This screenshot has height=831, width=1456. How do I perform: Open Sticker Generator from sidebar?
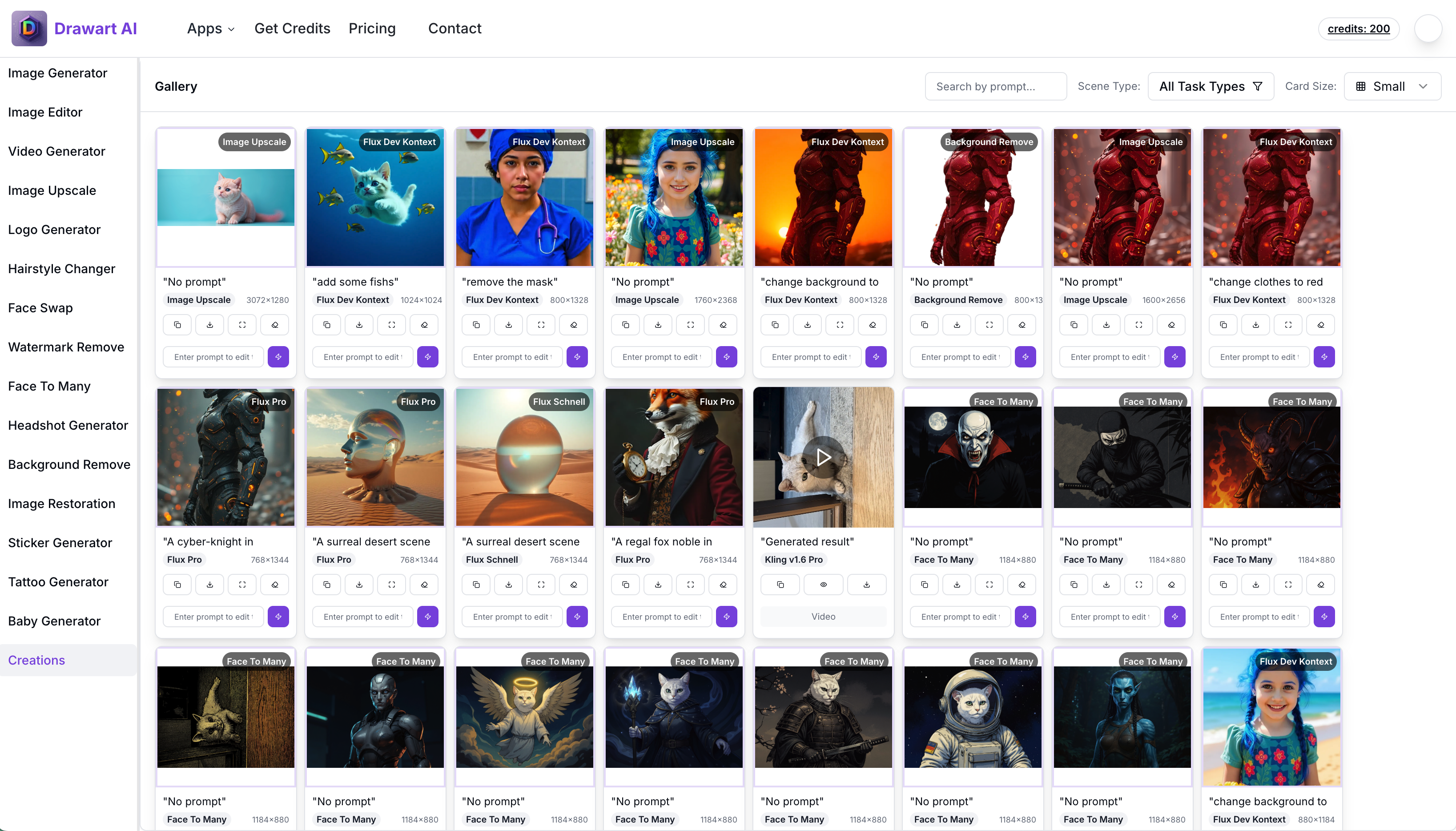[60, 543]
